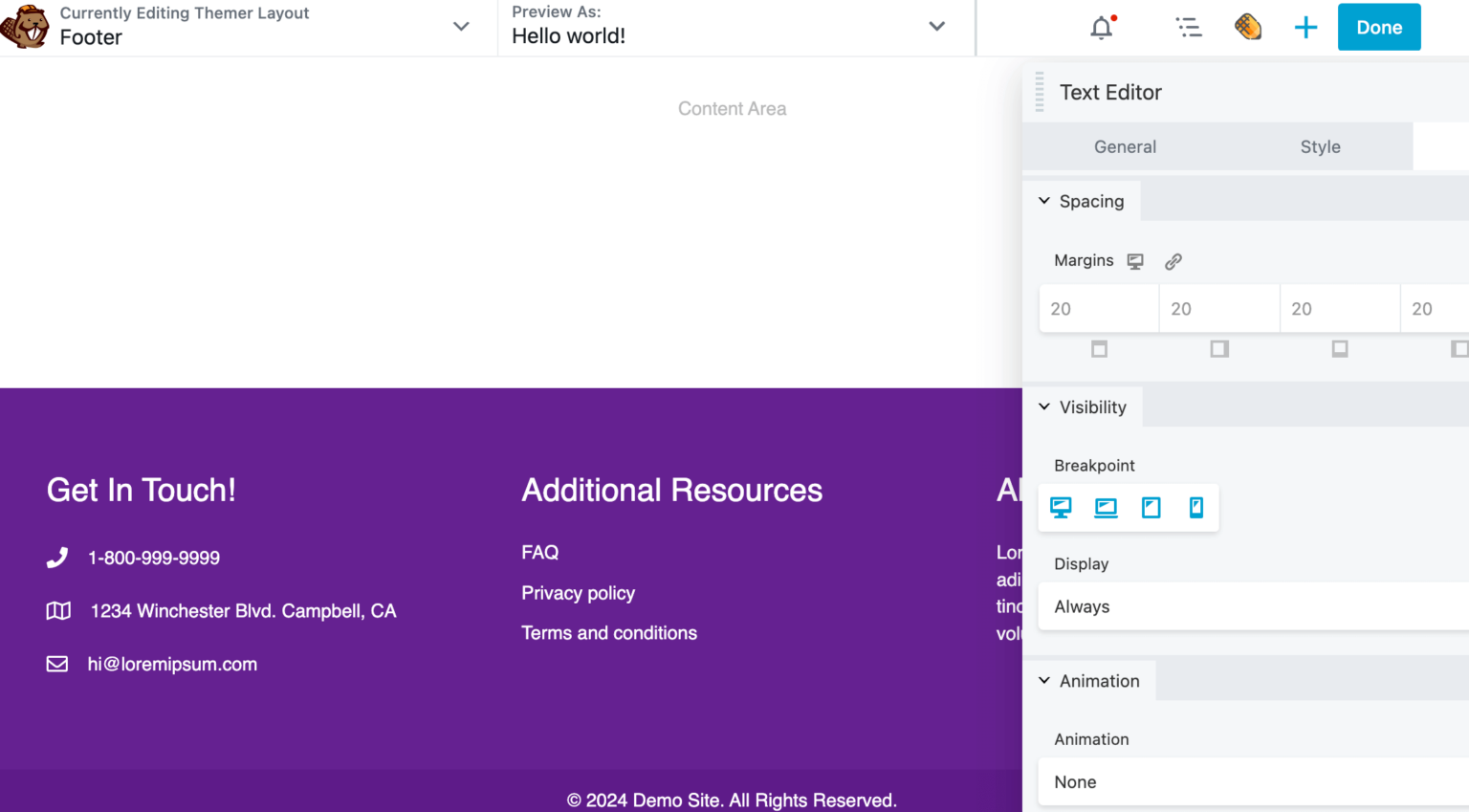
Task: Open the outline panel icon
Action: click(x=1189, y=27)
